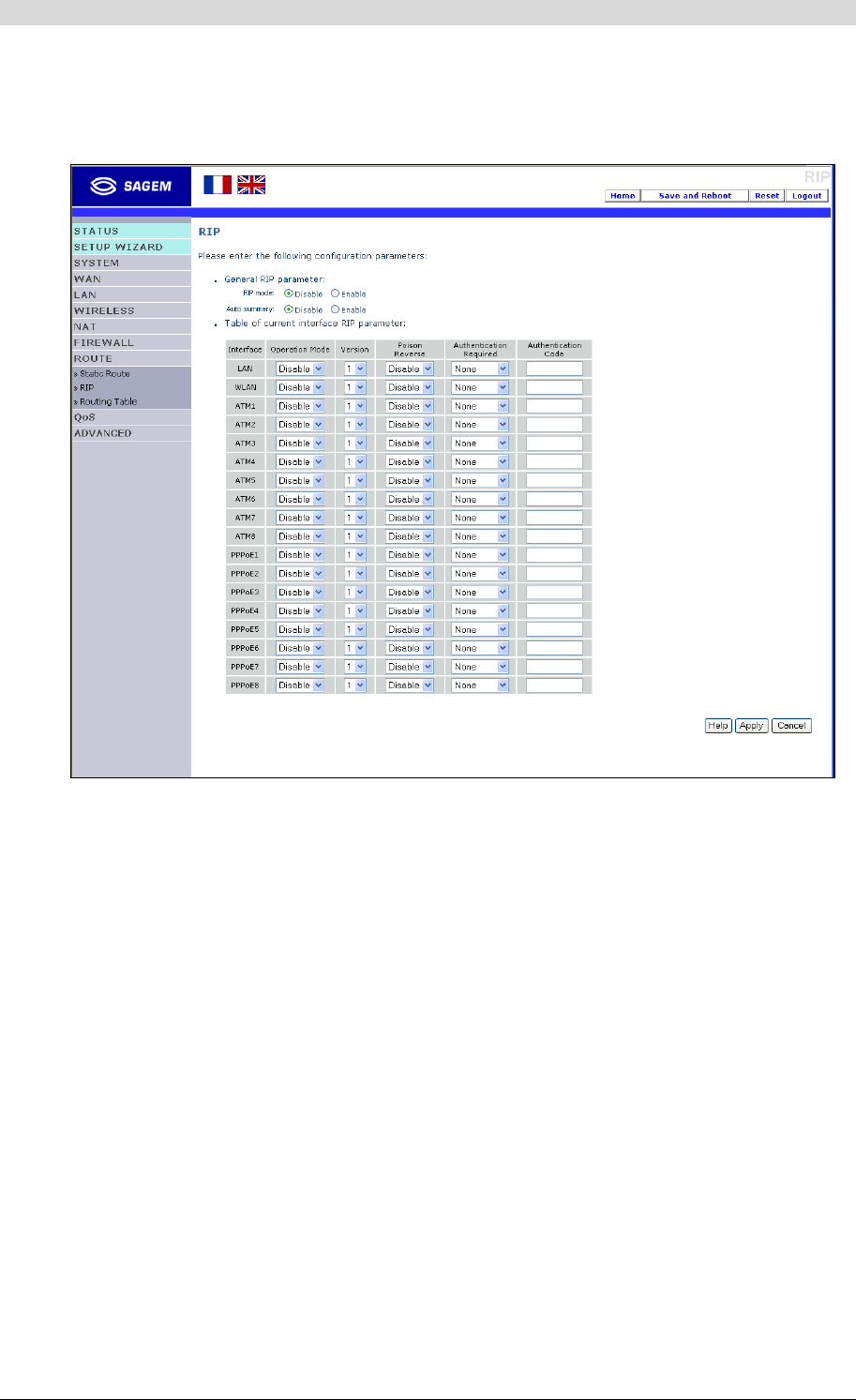The height and width of the screenshot is (1400, 856).
Task: Open Authentication Required dropdown for PPPoE6 row
Action: click(480, 648)
